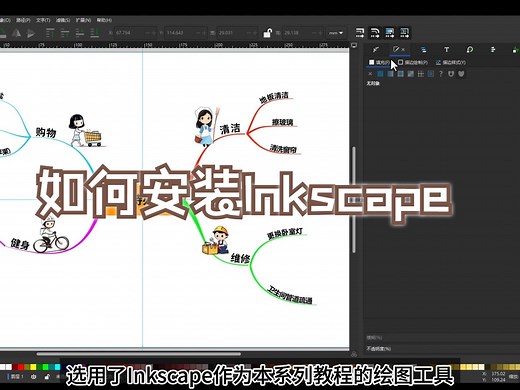
Task: Open the 帮助(H) Help menu
Action: click(104, 20)
